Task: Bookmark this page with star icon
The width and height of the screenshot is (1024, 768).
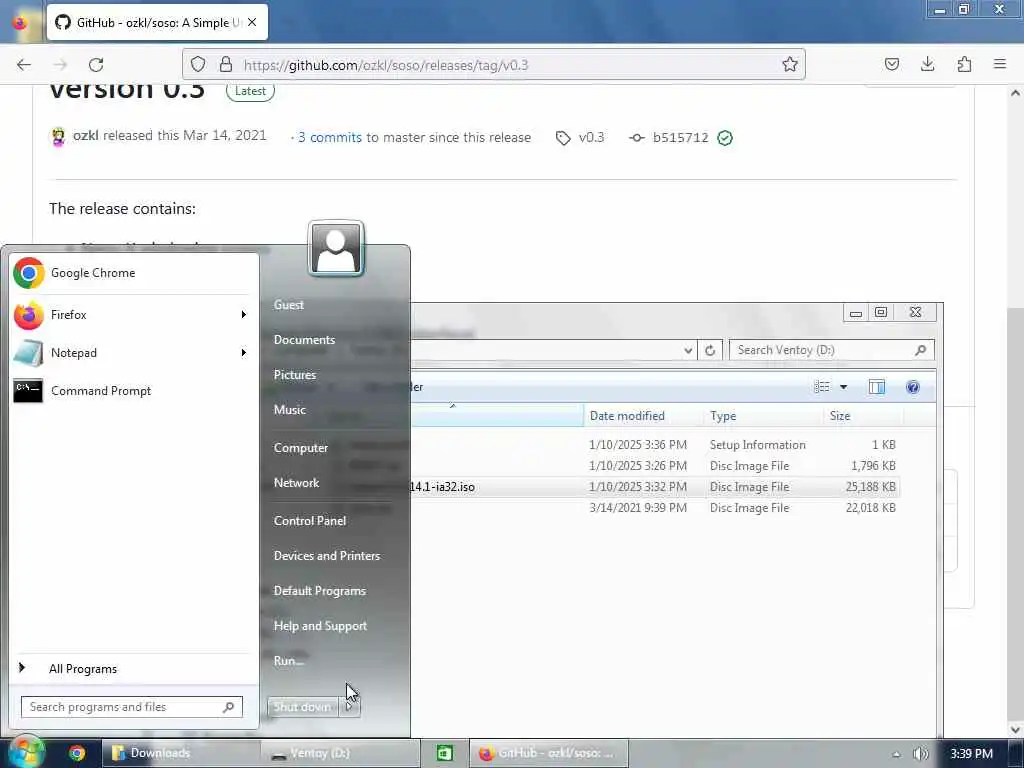Action: [790, 65]
